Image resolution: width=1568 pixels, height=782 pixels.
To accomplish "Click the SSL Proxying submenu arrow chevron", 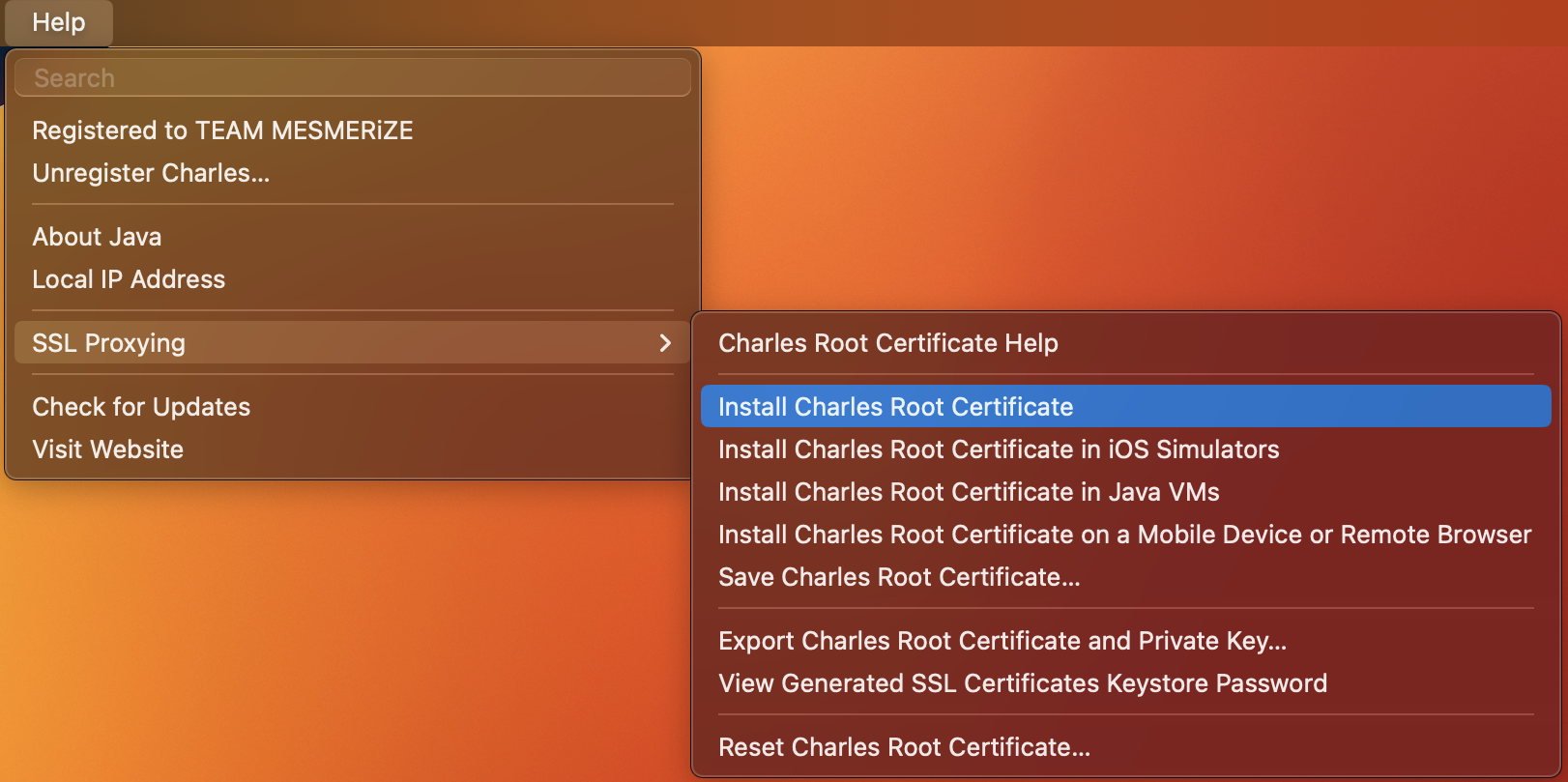I will 664,343.
